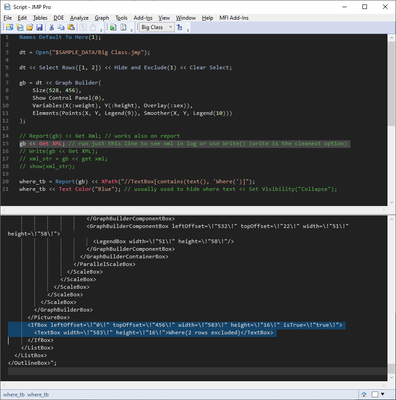The height and width of the screenshot is (400, 396).
Task: Open the Analyze menu
Action: coord(79,18)
